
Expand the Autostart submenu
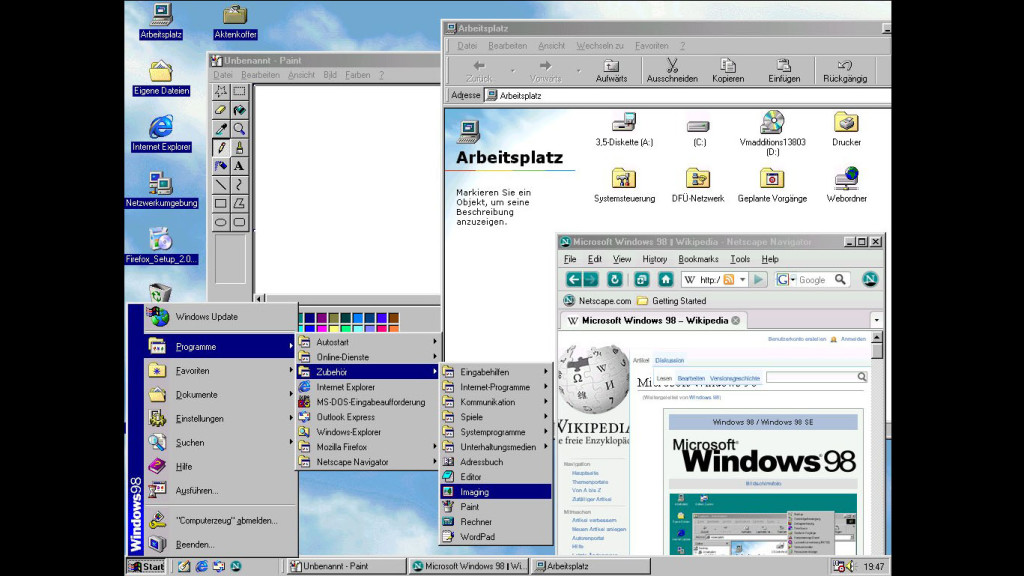[x=368, y=342]
